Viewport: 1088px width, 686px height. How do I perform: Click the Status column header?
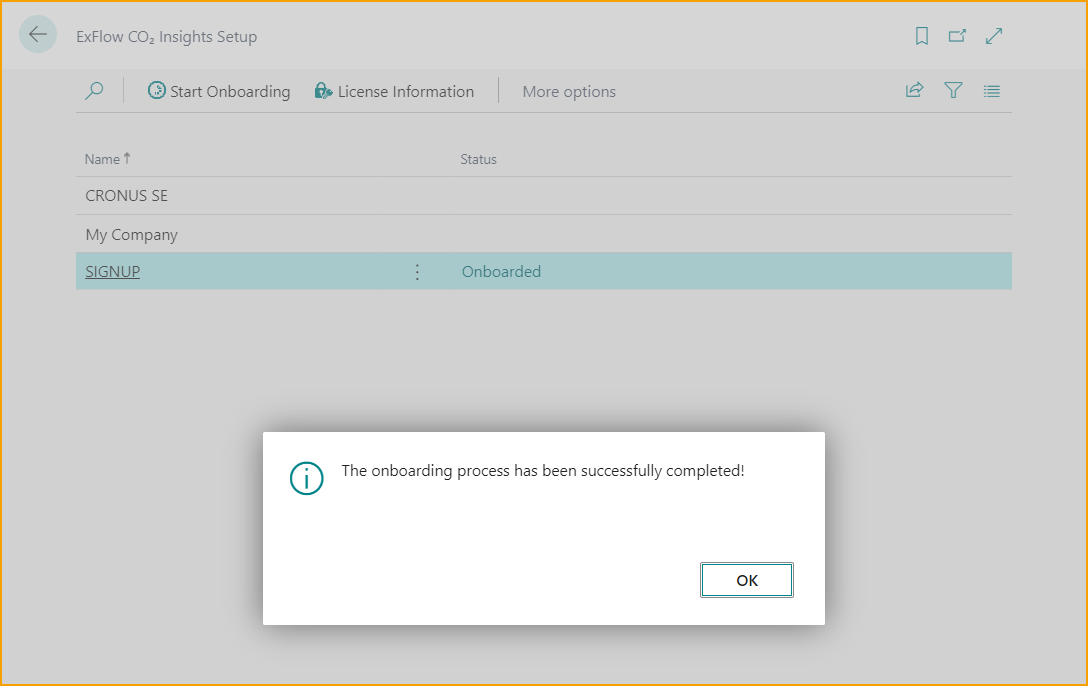coord(478,159)
